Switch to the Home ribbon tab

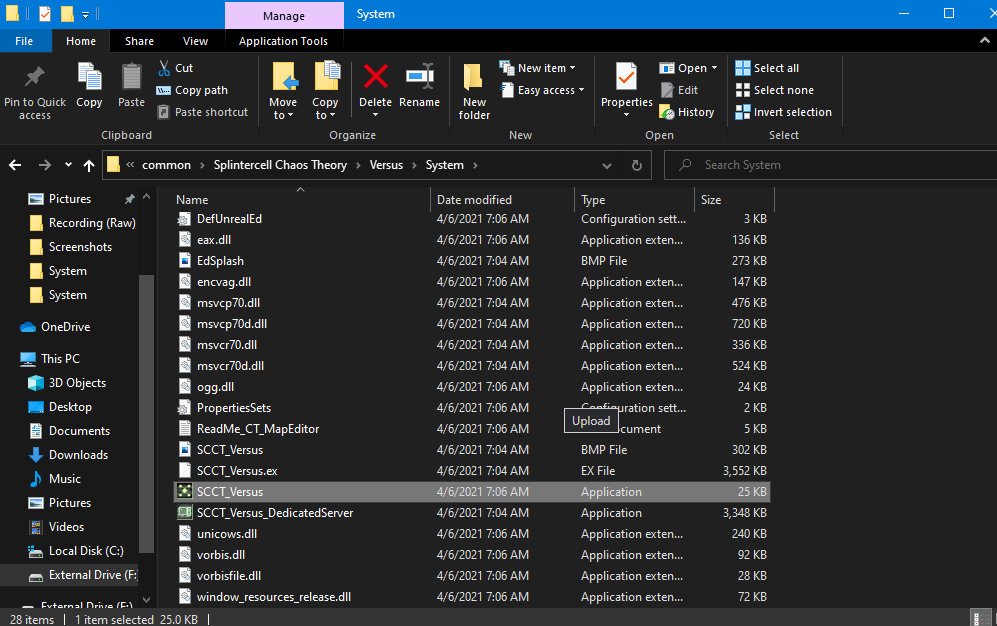(x=81, y=41)
